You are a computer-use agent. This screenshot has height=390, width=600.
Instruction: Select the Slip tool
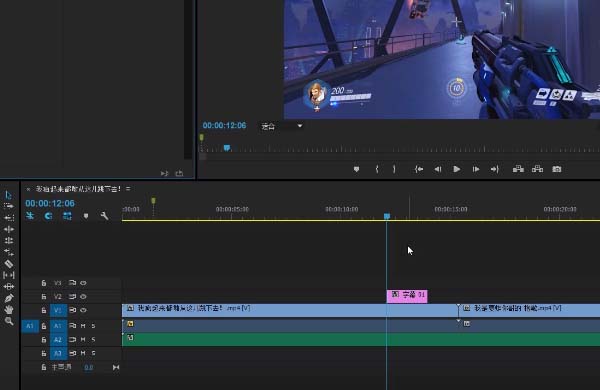click(9, 275)
